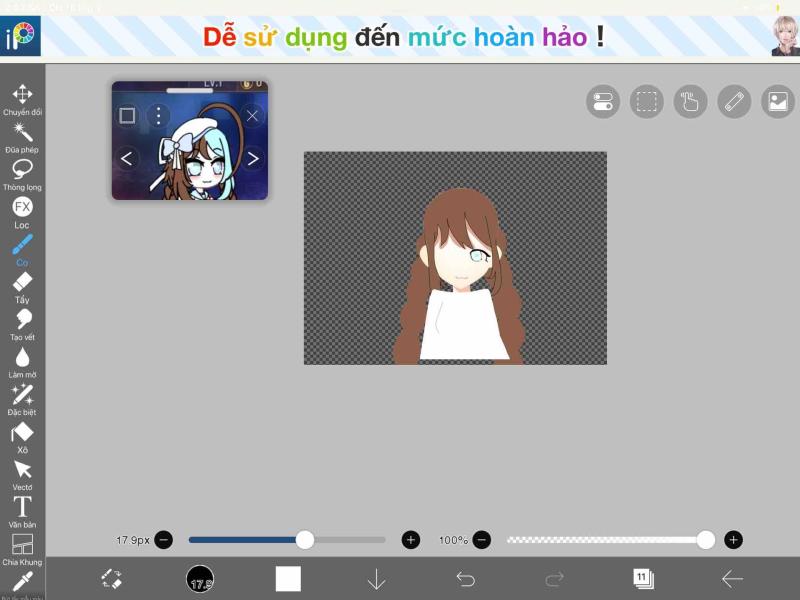
Task: Click the previous arrow in the reference window
Action: (x=125, y=157)
